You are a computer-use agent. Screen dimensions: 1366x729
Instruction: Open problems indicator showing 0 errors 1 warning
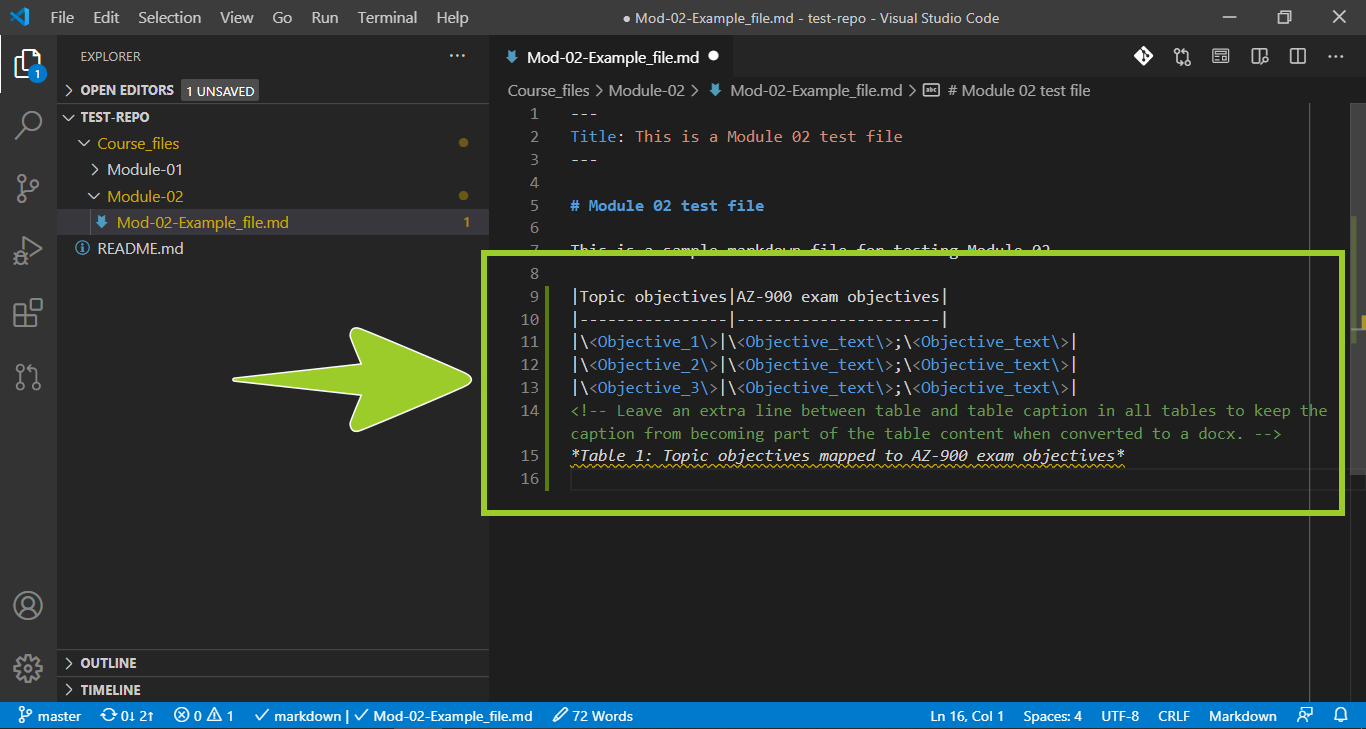click(x=204, y=715)
